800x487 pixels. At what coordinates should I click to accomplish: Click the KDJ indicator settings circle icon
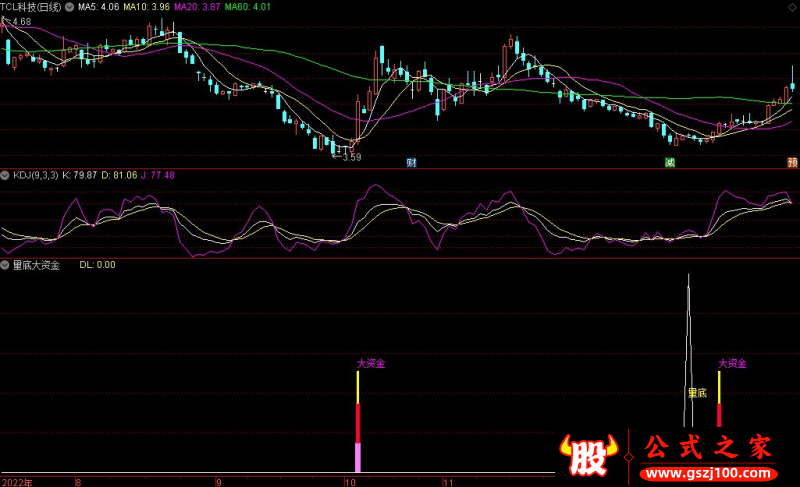(6, 176)
